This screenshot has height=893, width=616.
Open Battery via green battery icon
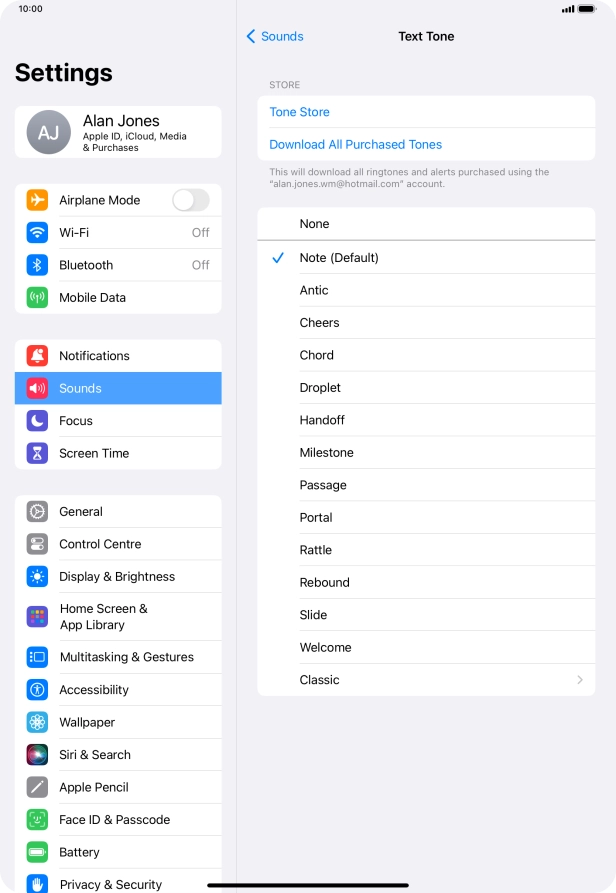(37, 852)
